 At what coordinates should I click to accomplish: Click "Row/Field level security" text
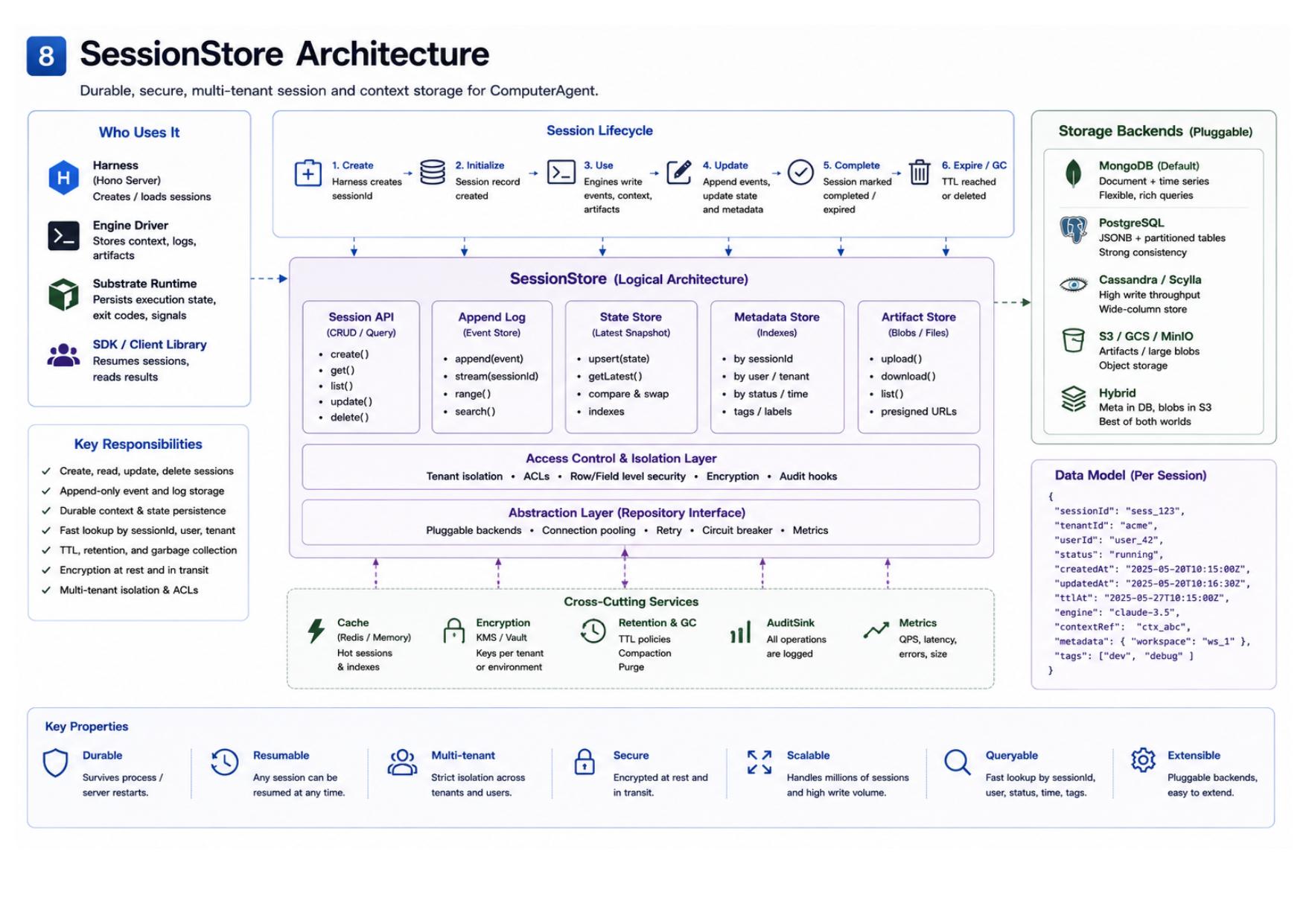[x=628, y=477]
